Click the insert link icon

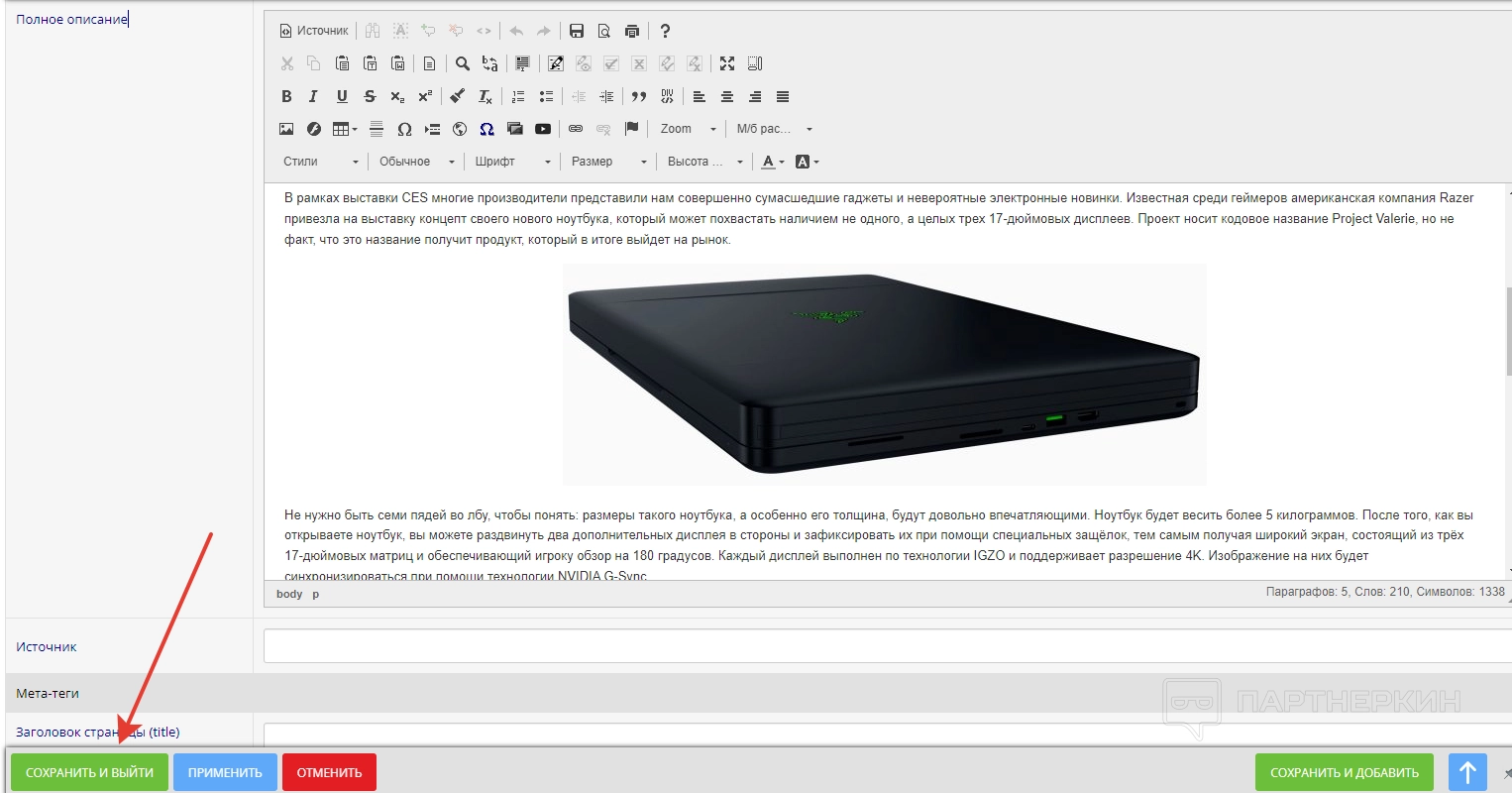tap(576, 129)
